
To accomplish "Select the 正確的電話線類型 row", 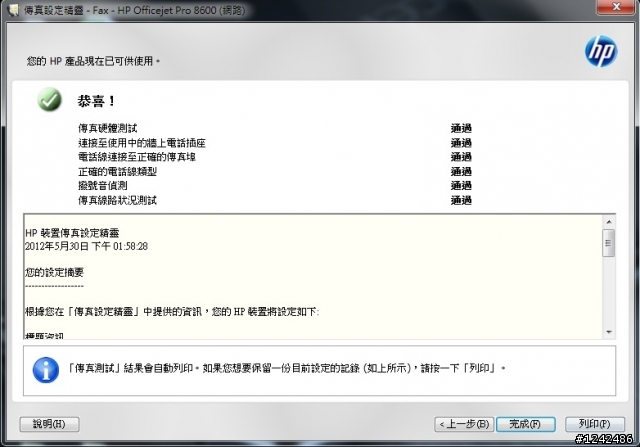I will point(117,171).
